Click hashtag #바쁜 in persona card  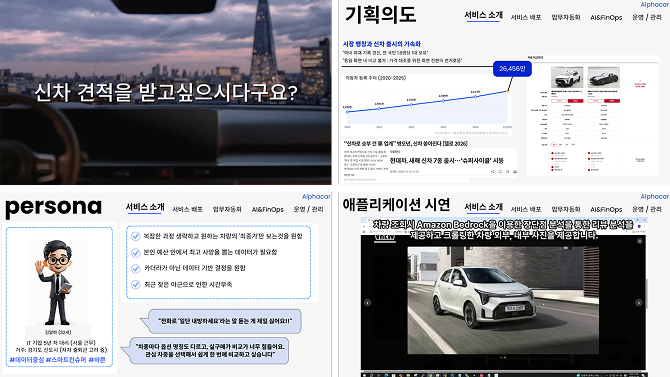97,360
